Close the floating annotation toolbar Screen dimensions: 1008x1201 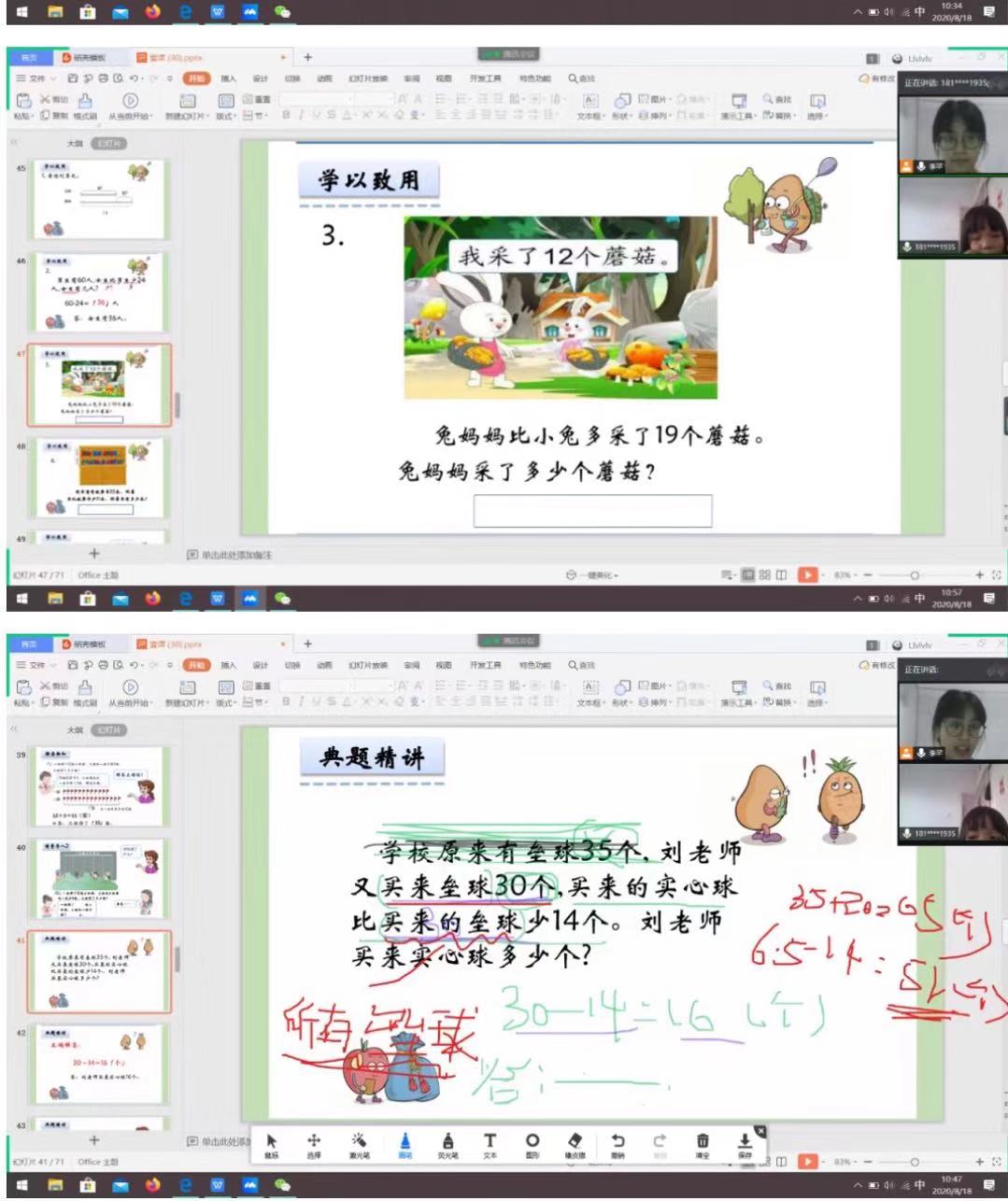(760, 1131)
